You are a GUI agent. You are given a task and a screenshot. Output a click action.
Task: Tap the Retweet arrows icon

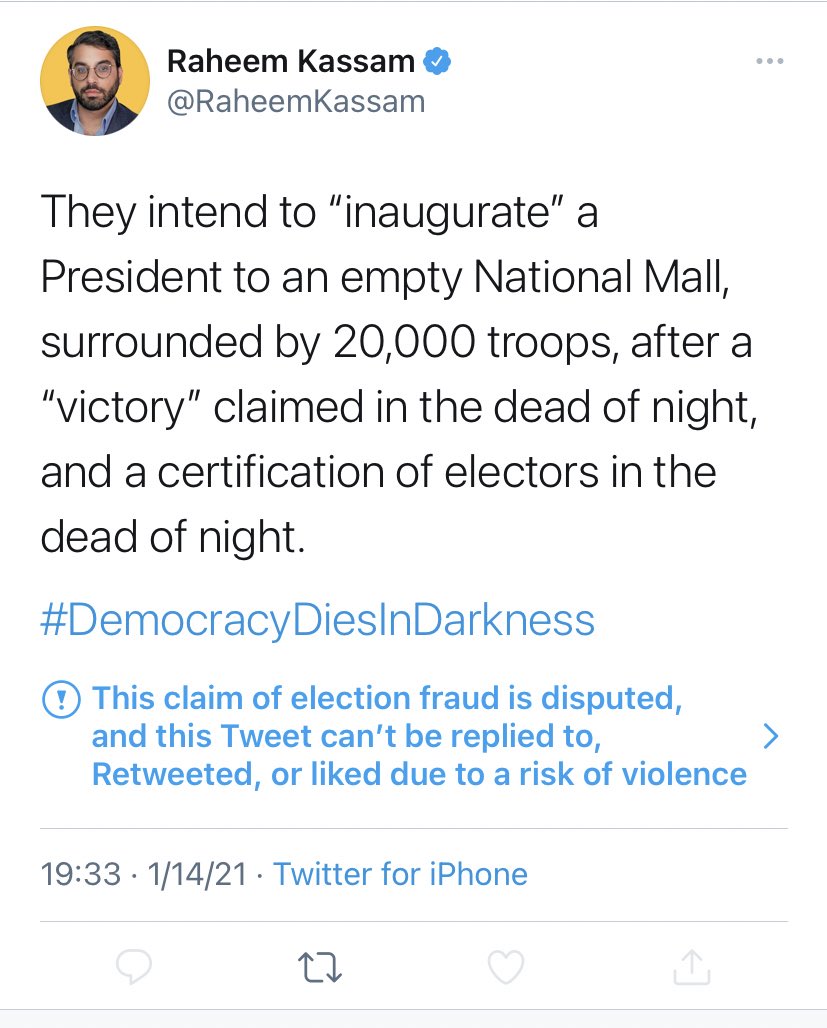click(320, 966)
